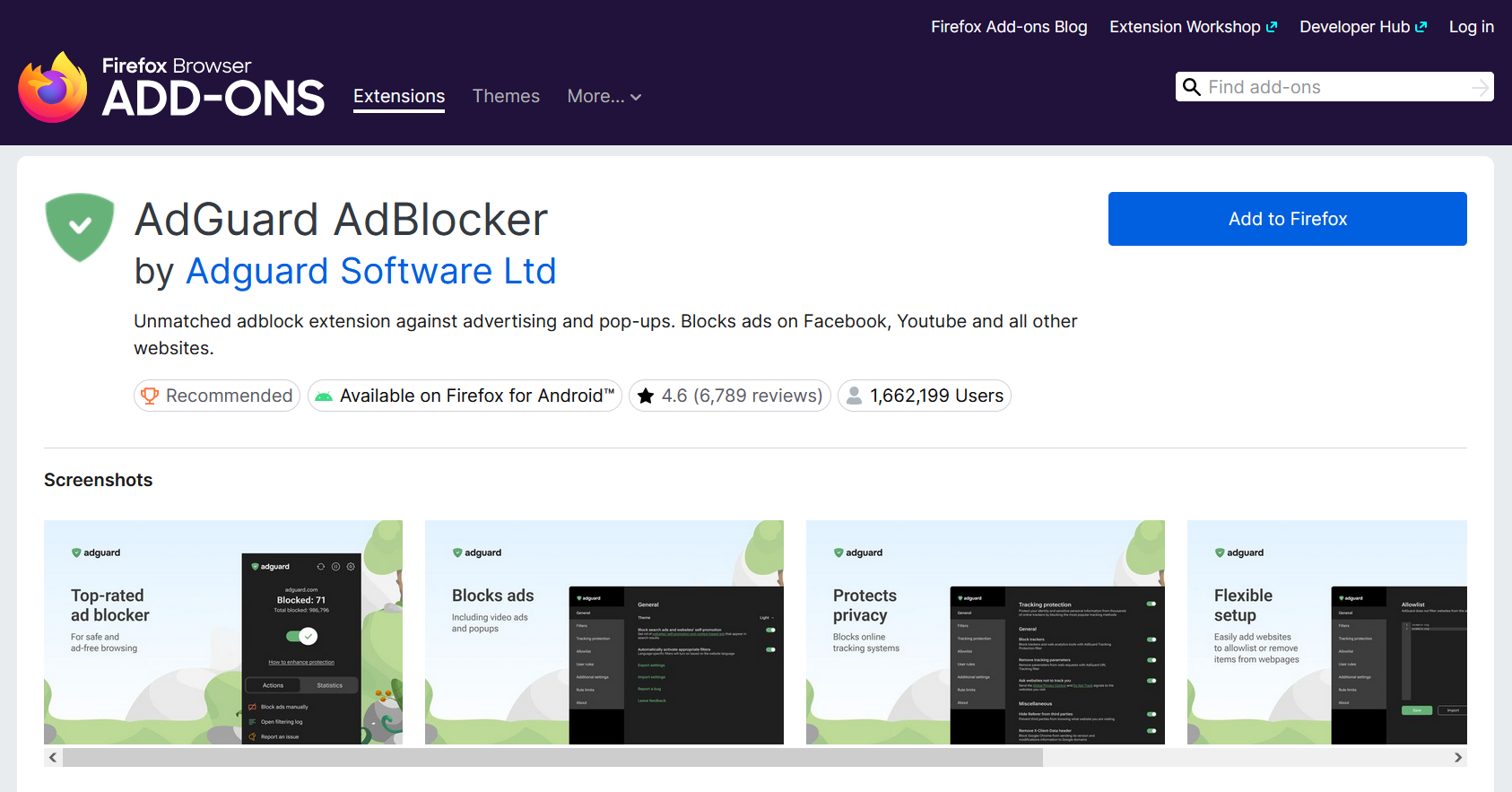Open Adguard Software Ltd author page
Viewport: 1512px width, 792px height.
(x=371, y=271)
